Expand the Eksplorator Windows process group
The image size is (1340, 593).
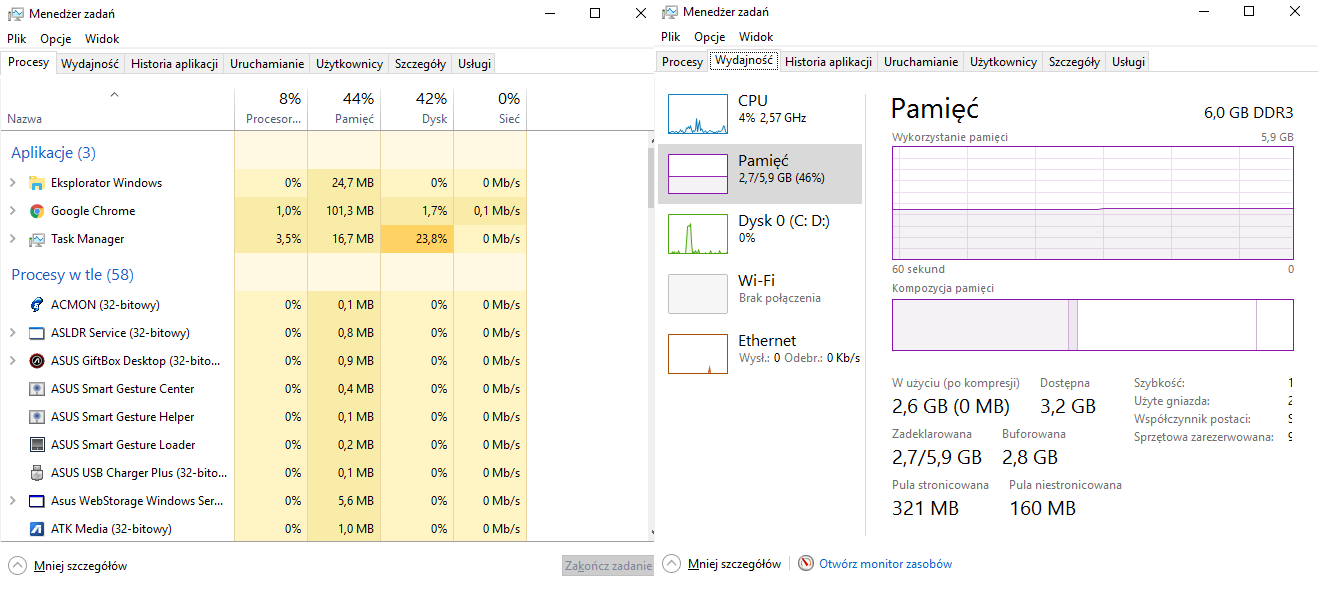coord(13,183)
